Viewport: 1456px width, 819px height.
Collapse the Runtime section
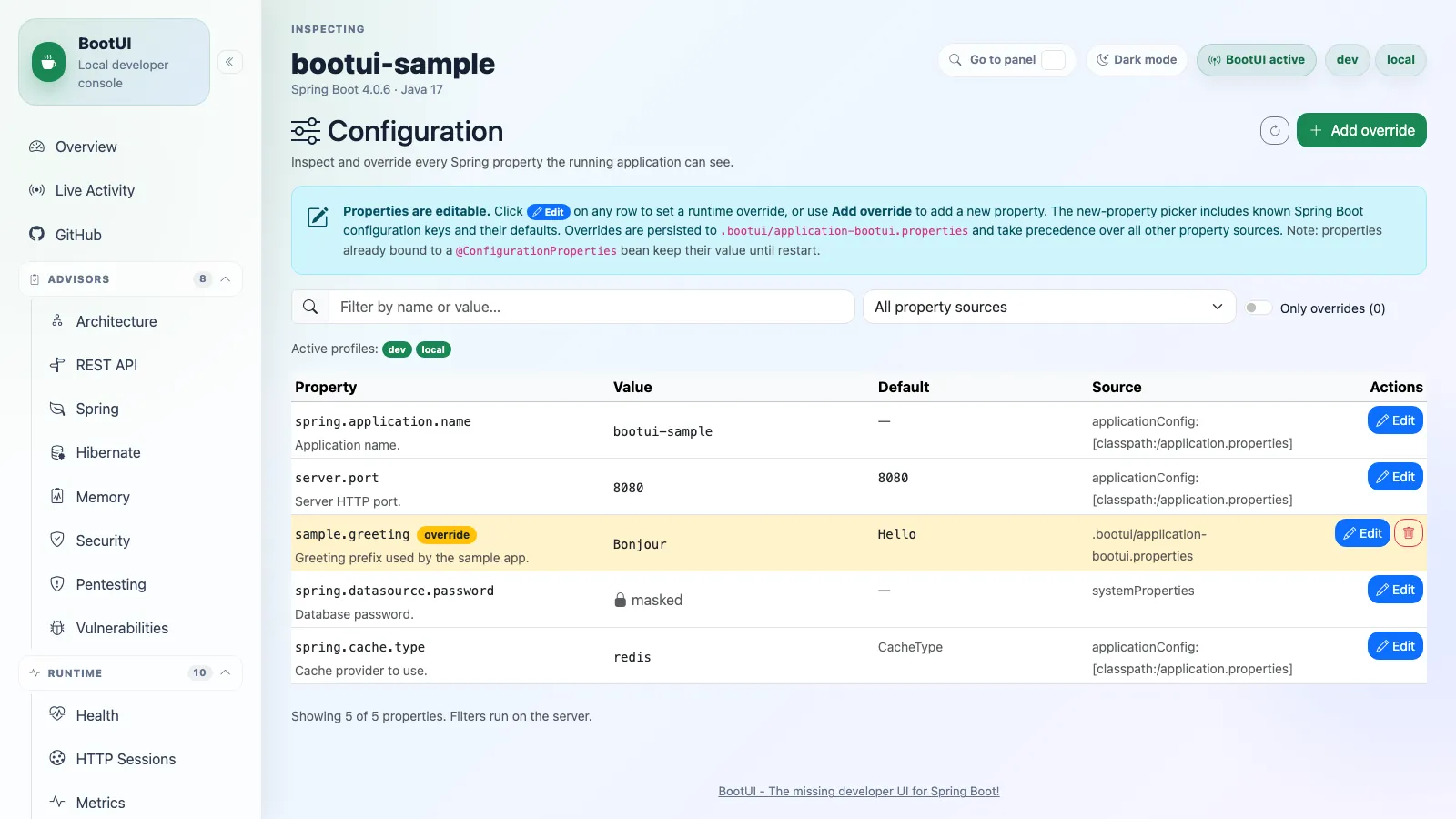click(131, 672)
